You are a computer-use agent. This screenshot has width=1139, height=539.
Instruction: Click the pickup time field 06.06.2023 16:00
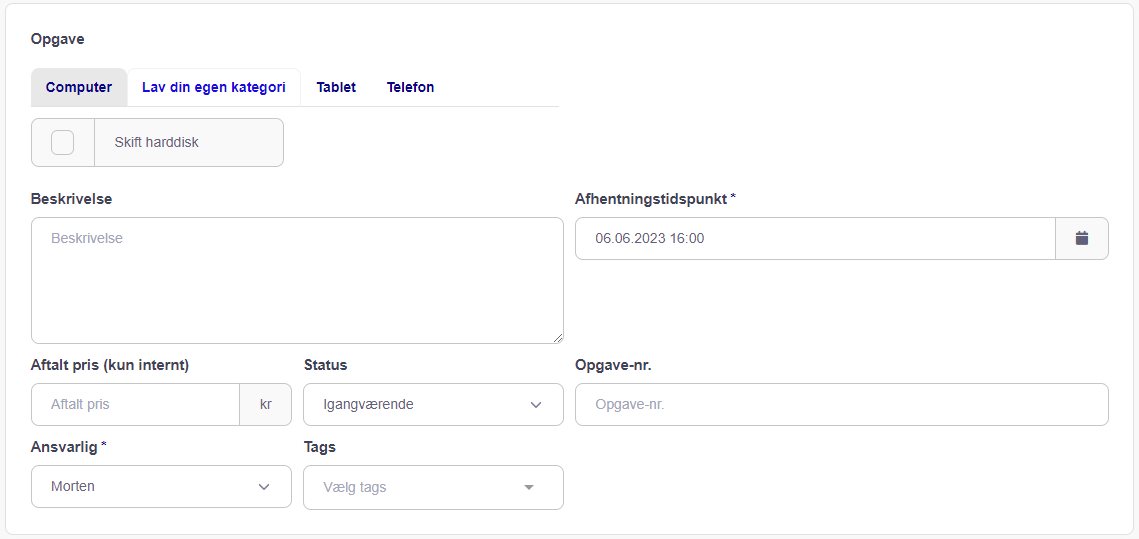[815, 238]
